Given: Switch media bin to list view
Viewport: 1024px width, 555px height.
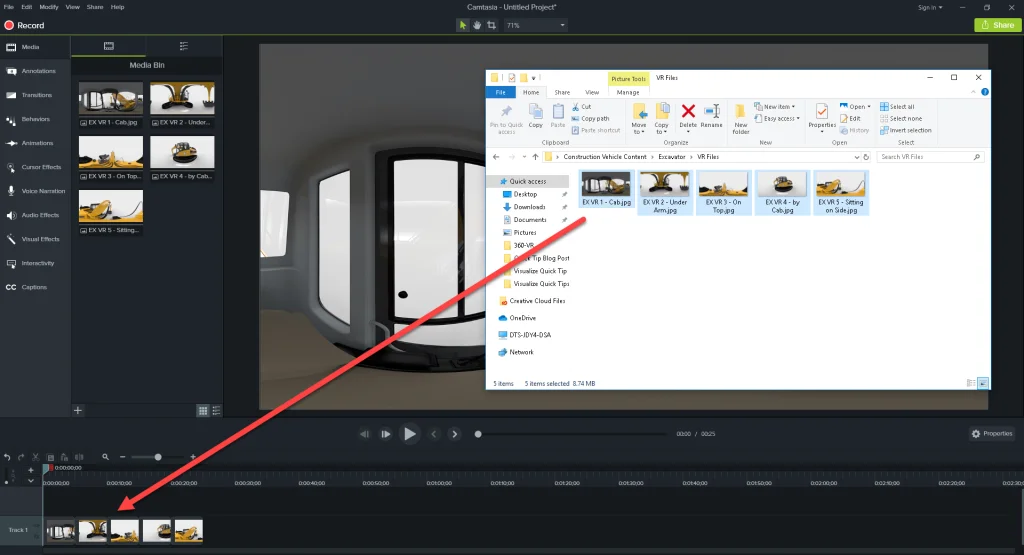Looking at the screenshot, I should click(x=216, y=410).
